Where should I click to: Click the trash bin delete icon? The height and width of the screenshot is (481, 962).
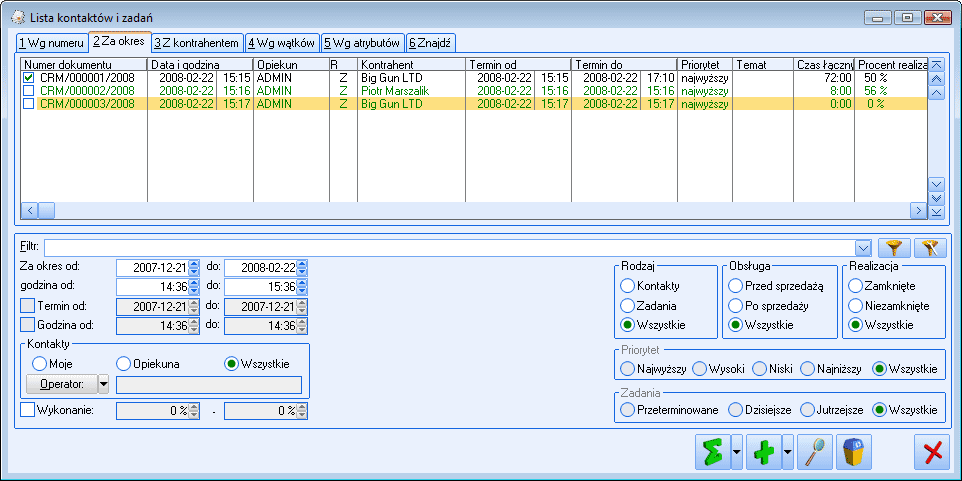click(x=855, y=453)
